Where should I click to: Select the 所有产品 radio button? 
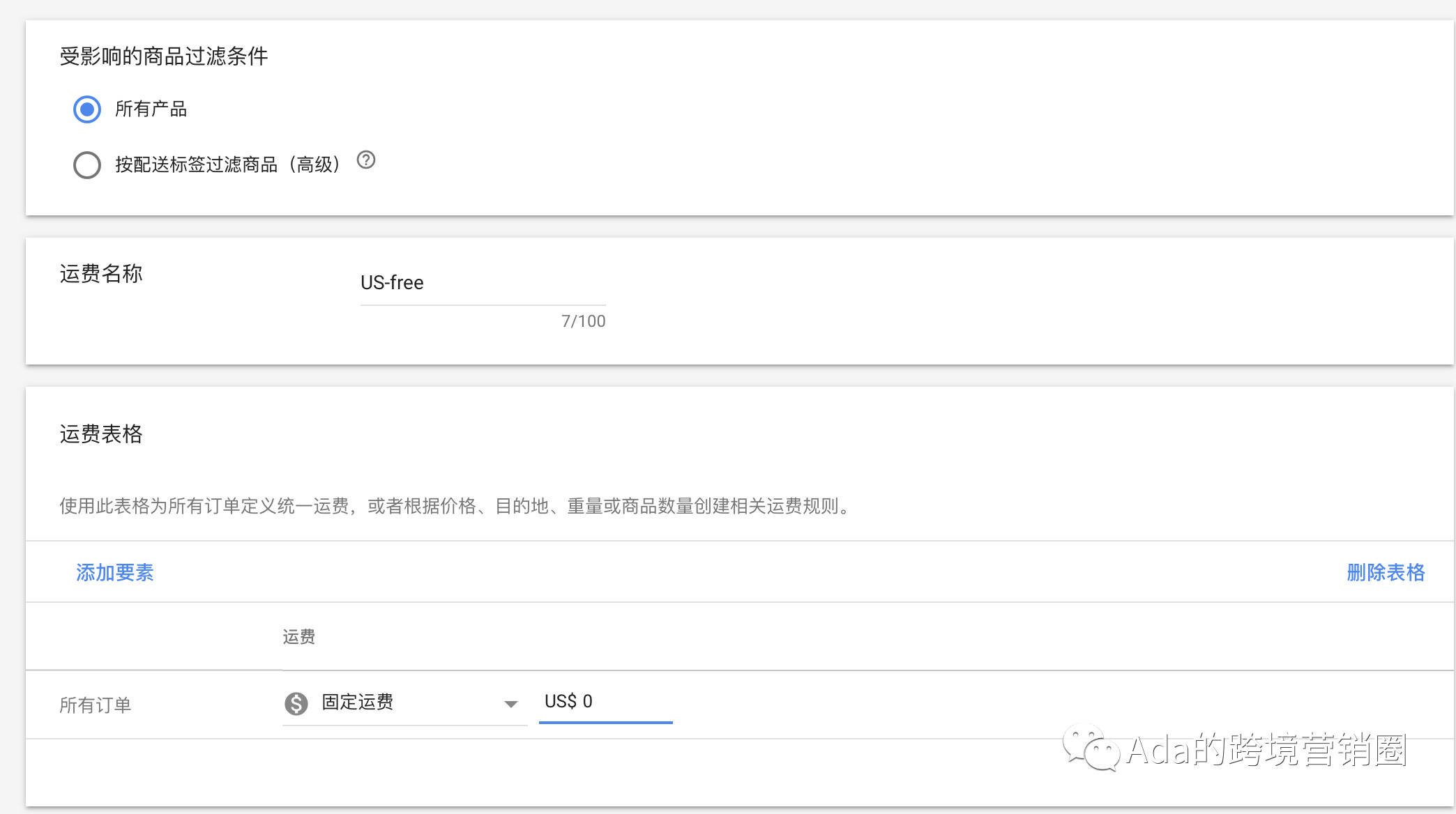87,109
